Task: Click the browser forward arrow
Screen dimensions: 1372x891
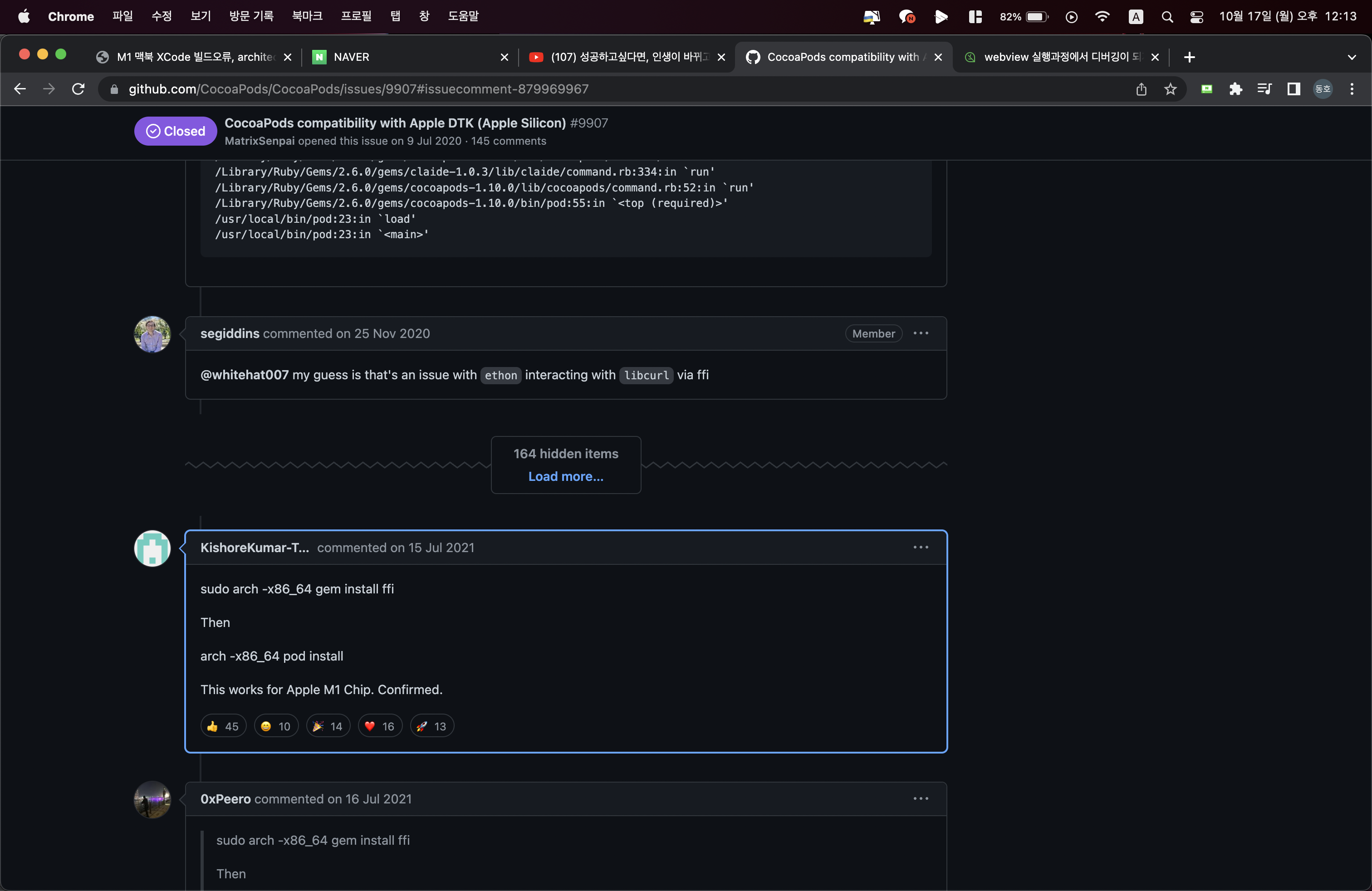Action: [x=49, y=89]
